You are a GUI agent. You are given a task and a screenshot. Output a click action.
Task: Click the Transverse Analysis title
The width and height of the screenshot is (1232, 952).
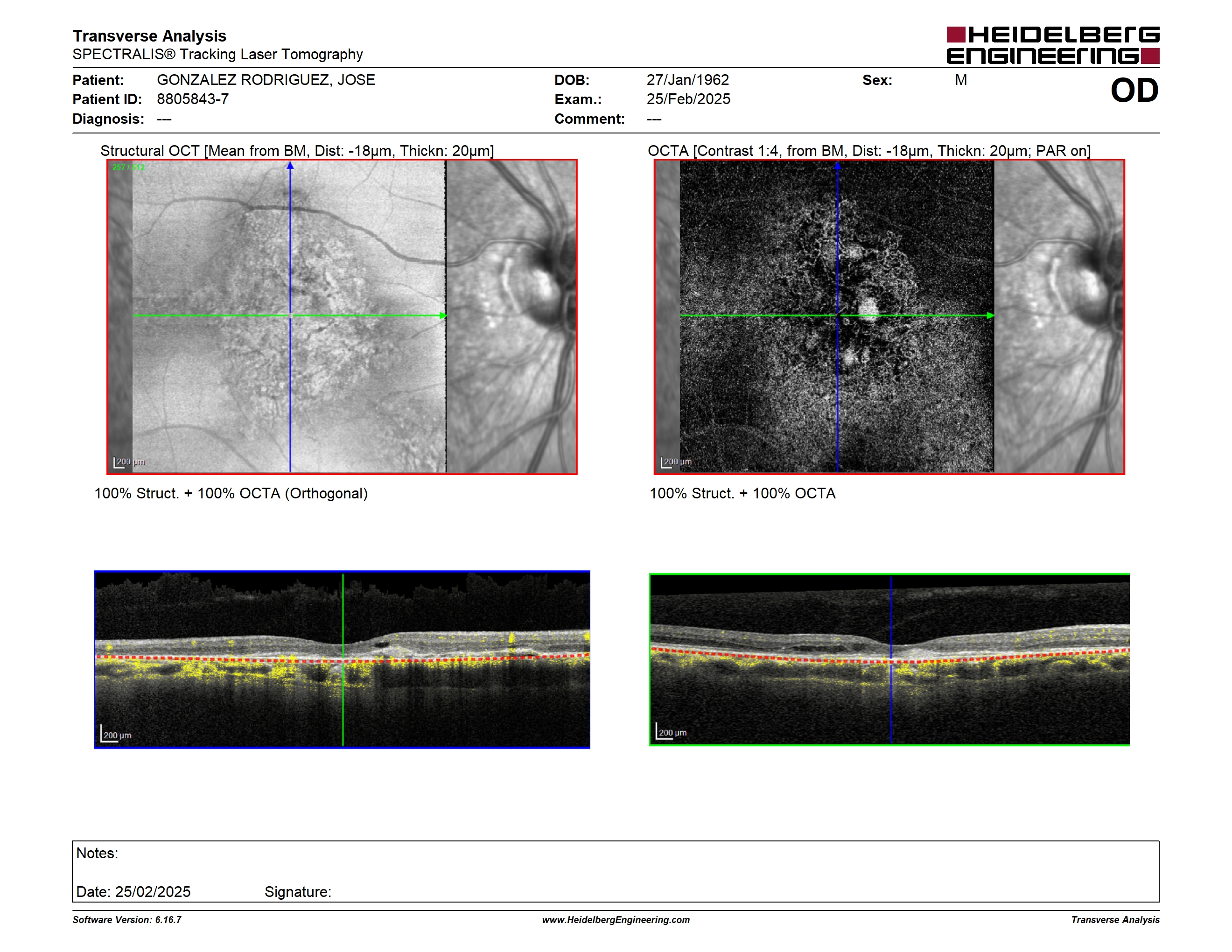click(x=149, y=36)
